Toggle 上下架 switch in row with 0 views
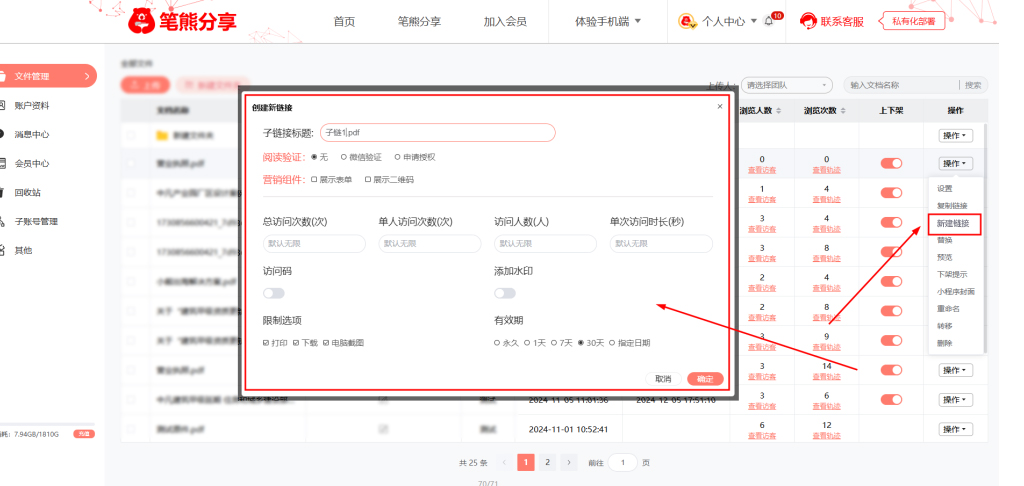 click(891, 163)
